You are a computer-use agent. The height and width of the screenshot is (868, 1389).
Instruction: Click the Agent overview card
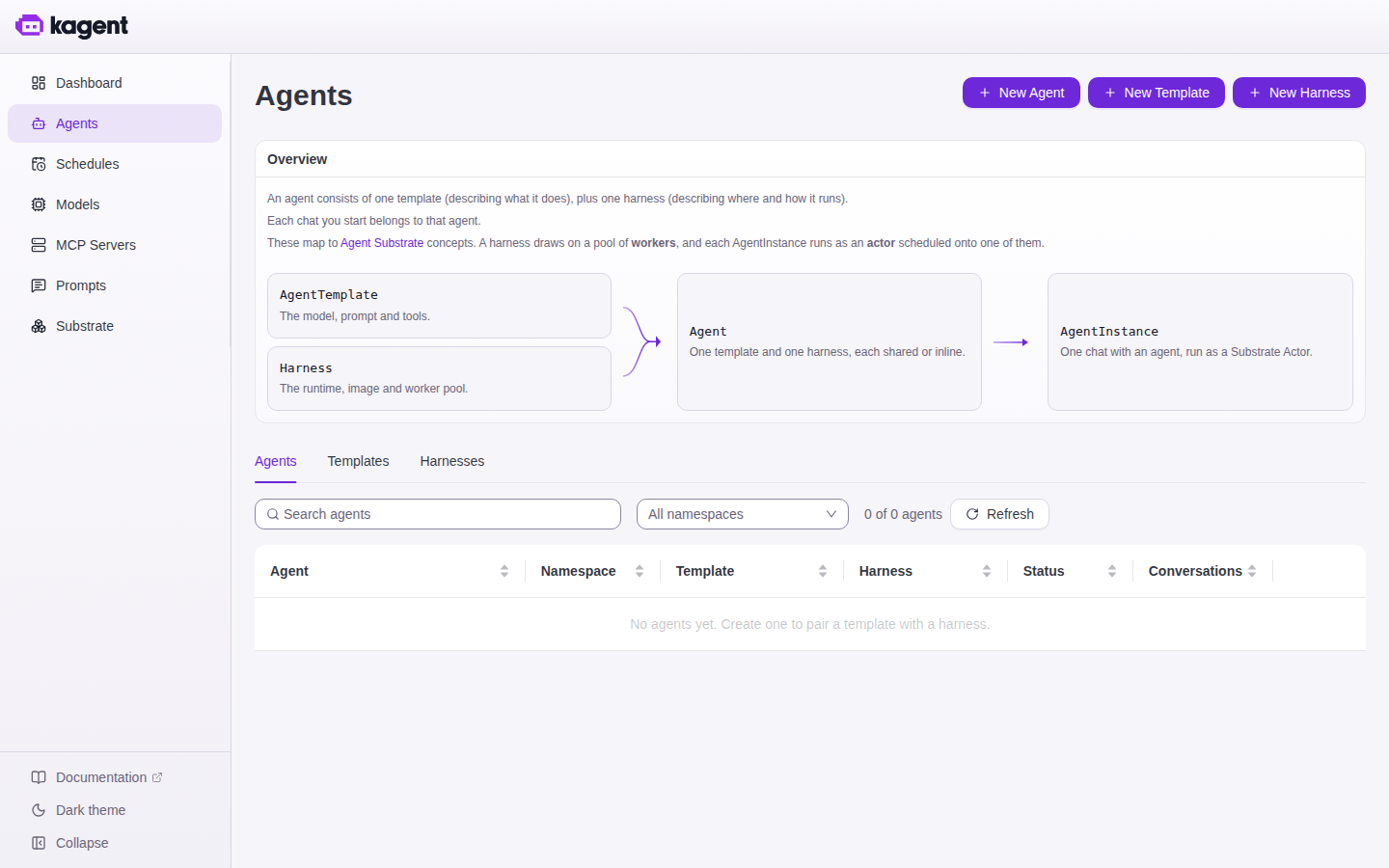click(830, 341)
